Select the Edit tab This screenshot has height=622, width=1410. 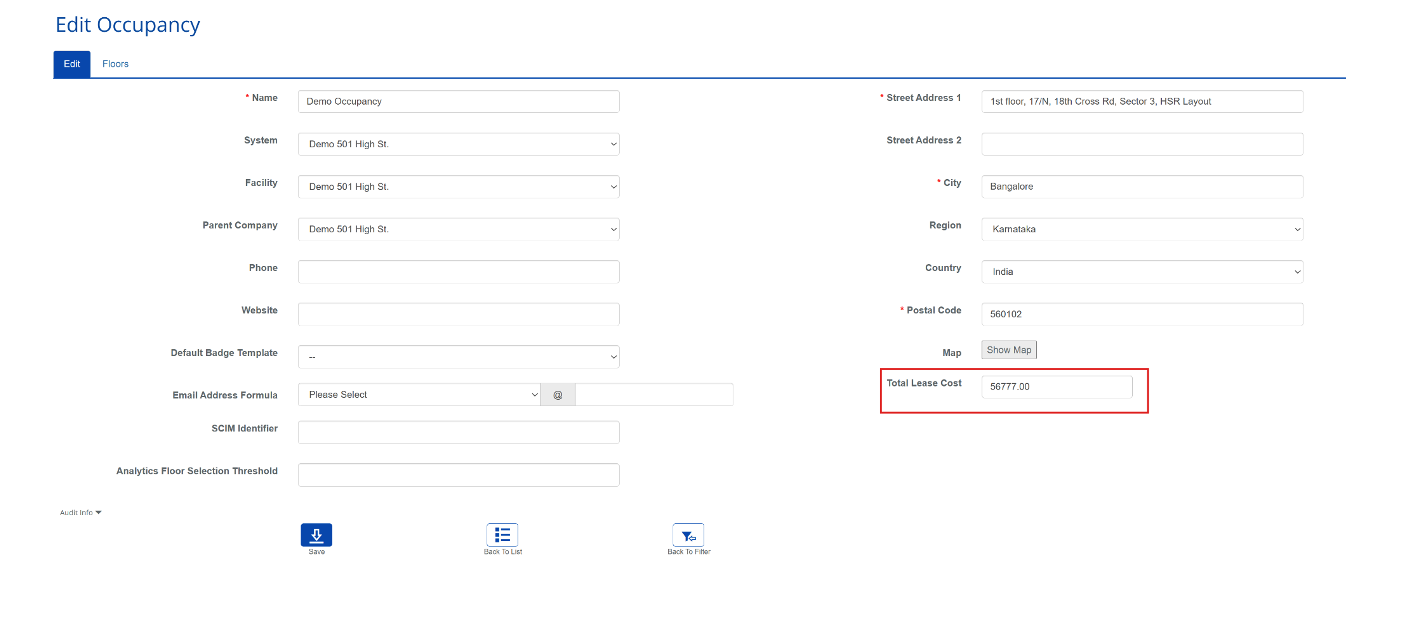coord(71,63)
